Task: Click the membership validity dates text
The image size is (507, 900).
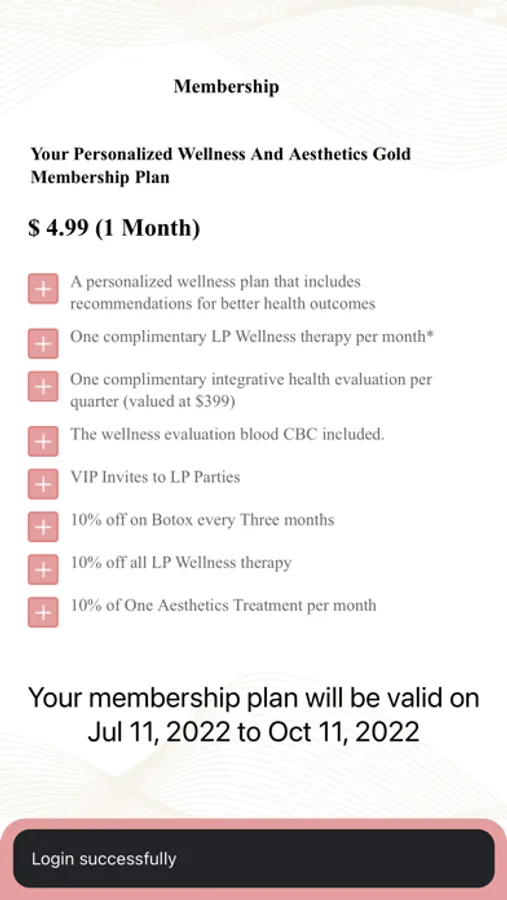Action: pos(253,715)
